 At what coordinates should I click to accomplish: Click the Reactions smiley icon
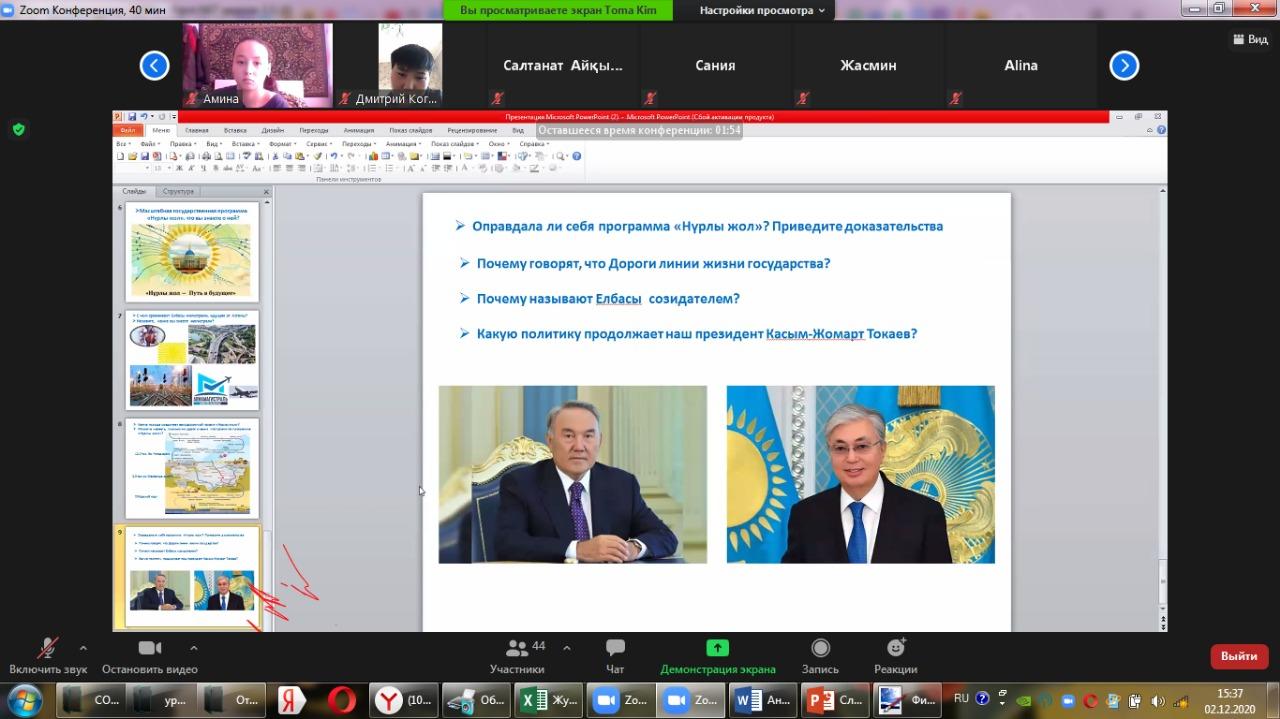pos(895,648)
